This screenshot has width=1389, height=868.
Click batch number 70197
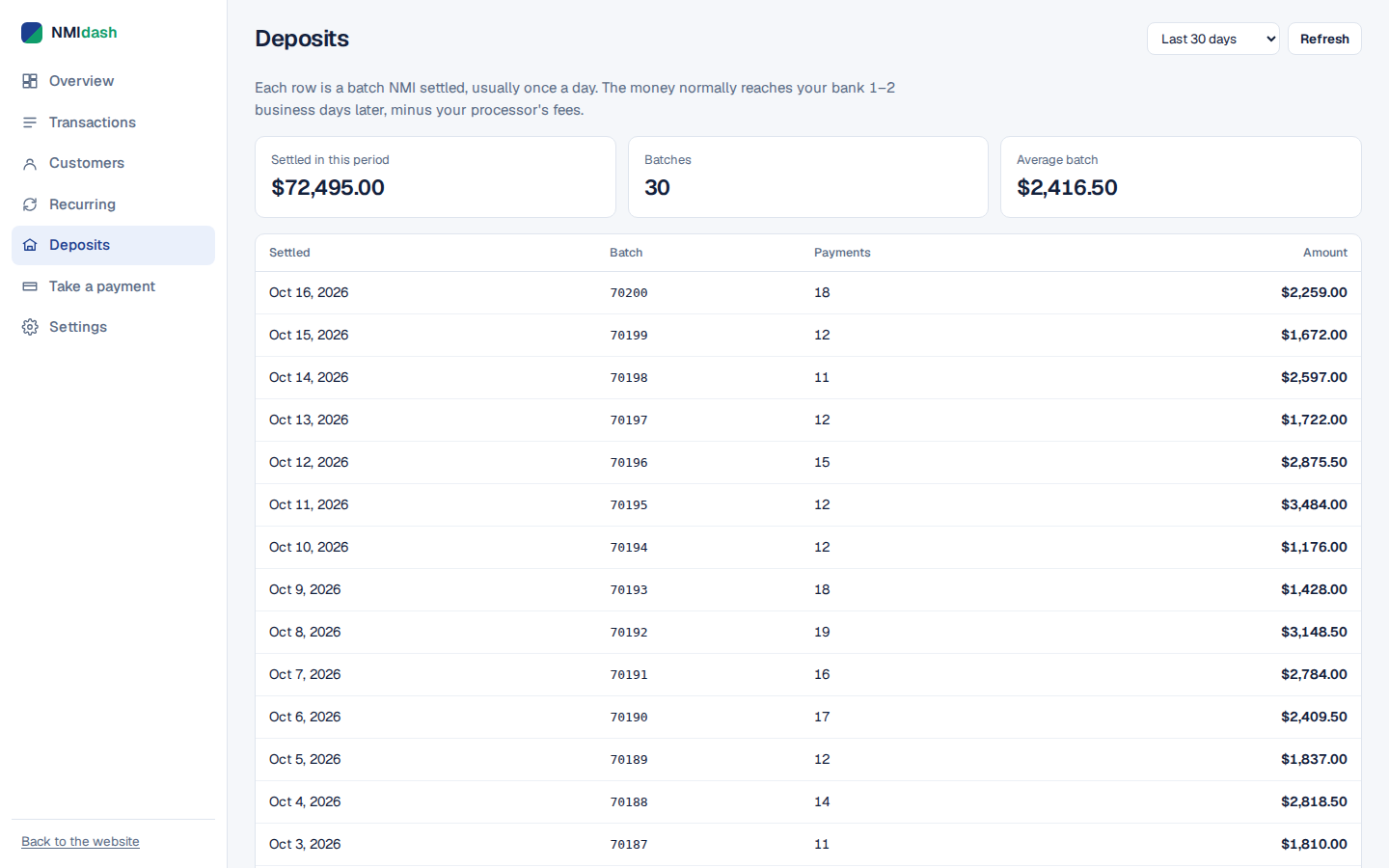(x=629, y=420)
